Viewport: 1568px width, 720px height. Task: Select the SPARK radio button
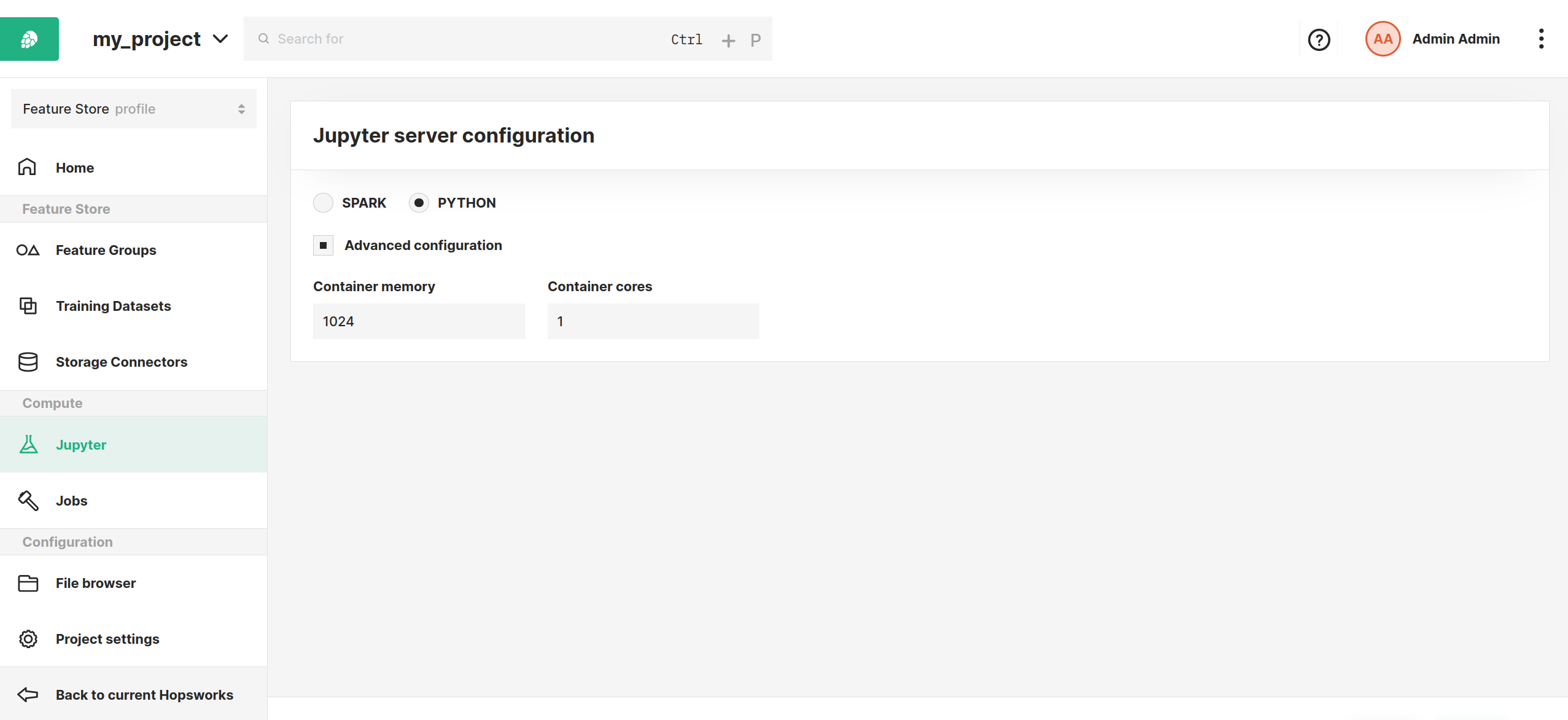[324, 202]
